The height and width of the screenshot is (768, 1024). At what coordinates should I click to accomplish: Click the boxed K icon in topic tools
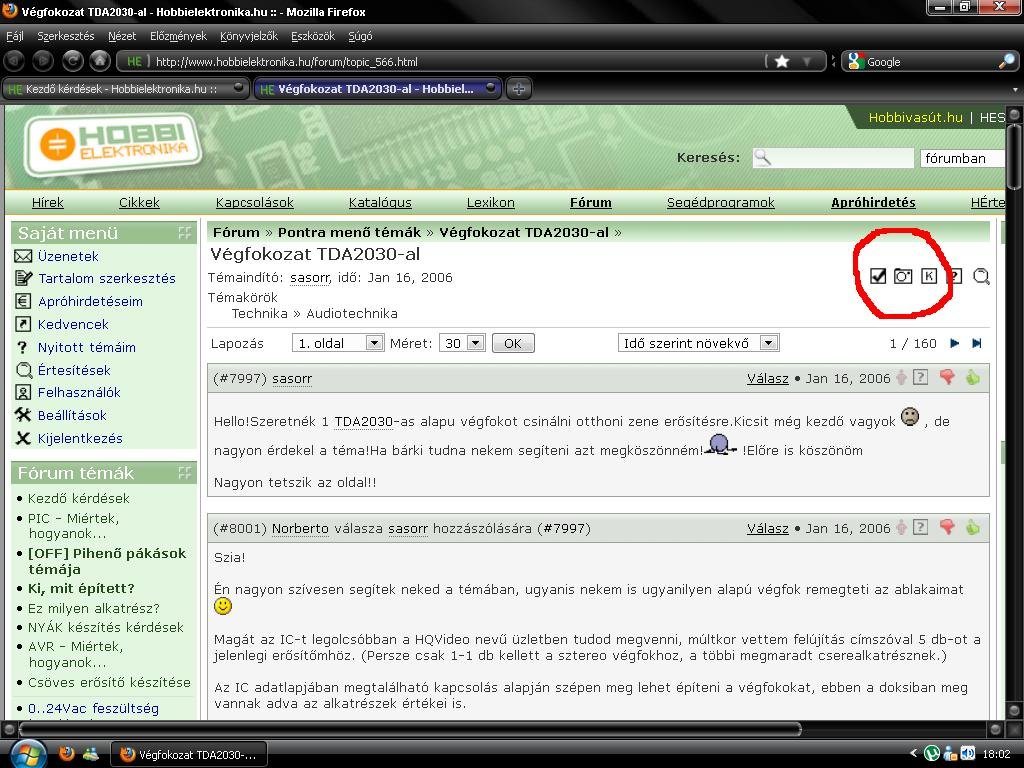(x=929, y=276)
